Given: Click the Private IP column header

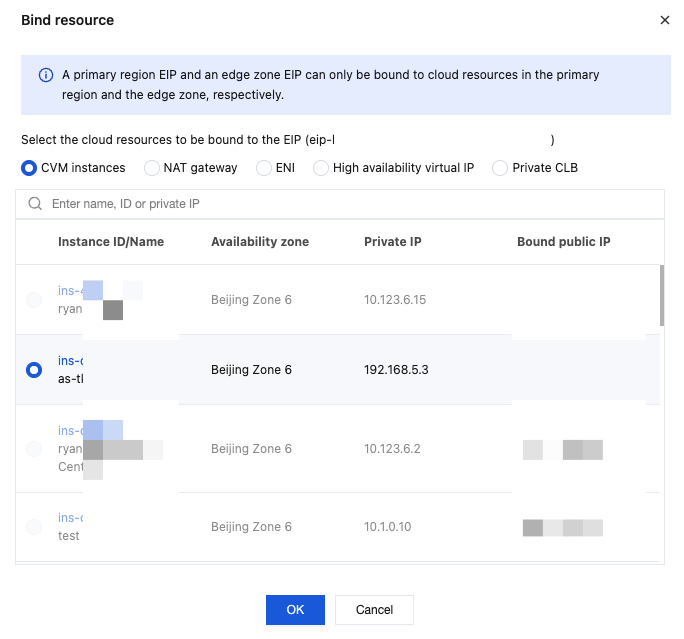Looking at the screenshot, I should 393,242.
